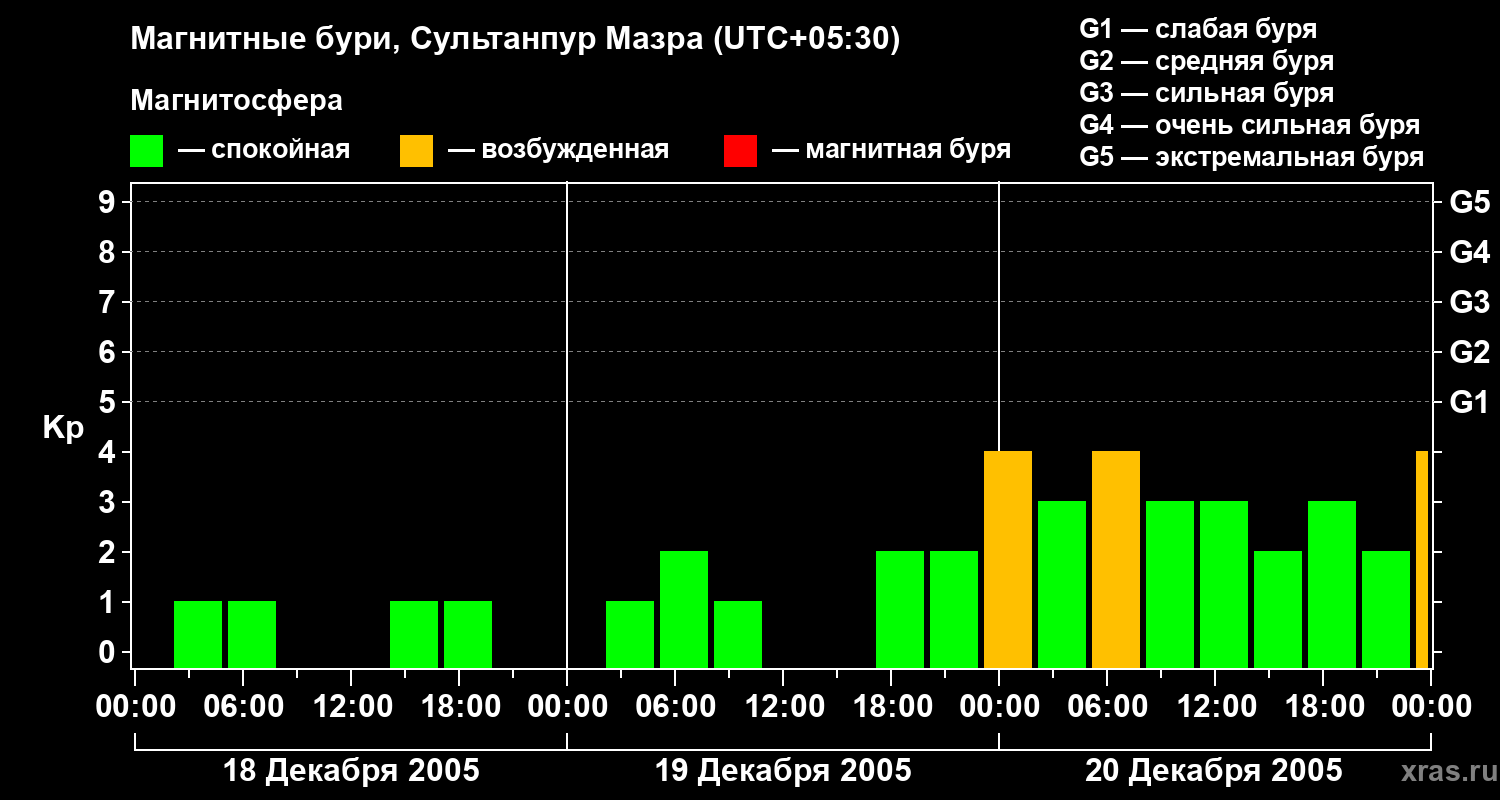Click the G5 label on the right axis

pyautogui.click(x=1470, y=202)
